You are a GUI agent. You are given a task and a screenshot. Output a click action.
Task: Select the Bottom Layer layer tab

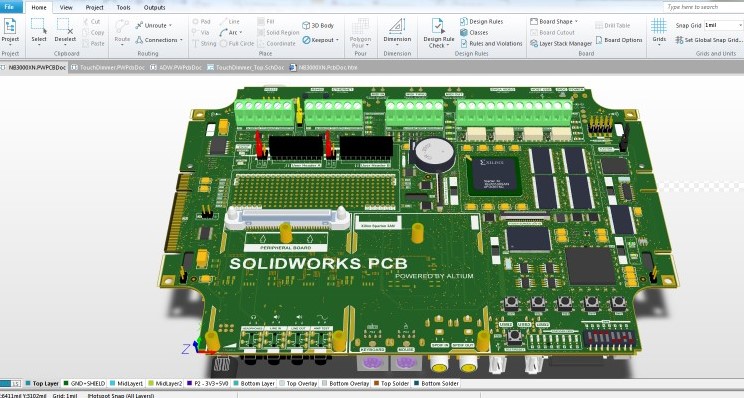[x=253, y=383]
